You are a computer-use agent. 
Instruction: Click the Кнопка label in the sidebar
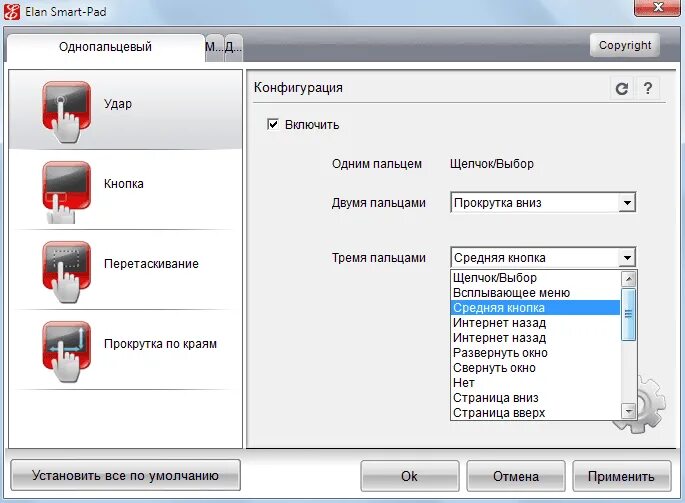coord(124,184)
